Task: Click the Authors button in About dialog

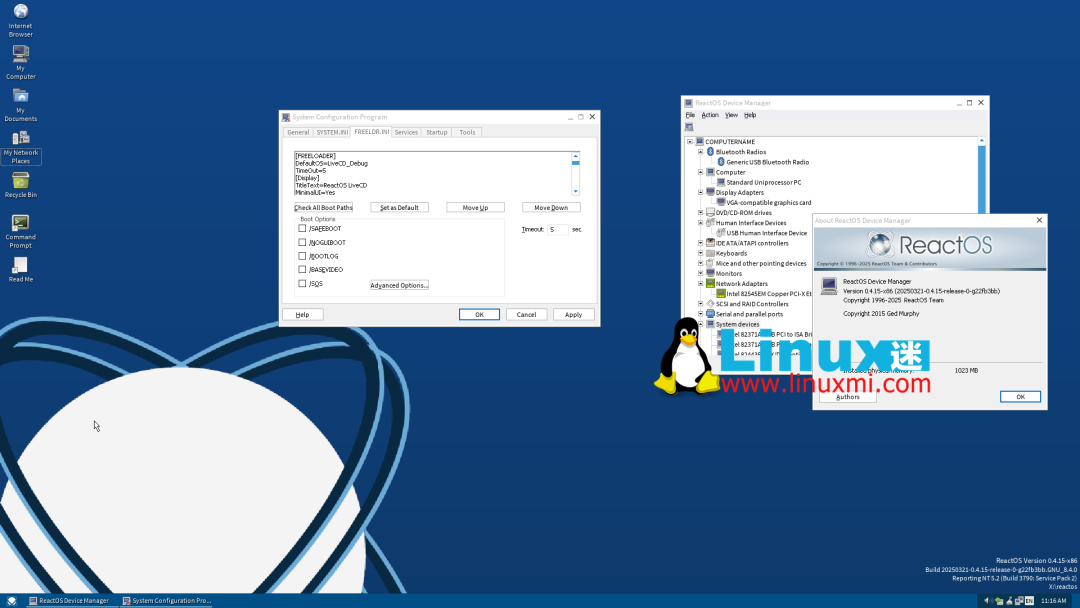Action: [847, 397]
